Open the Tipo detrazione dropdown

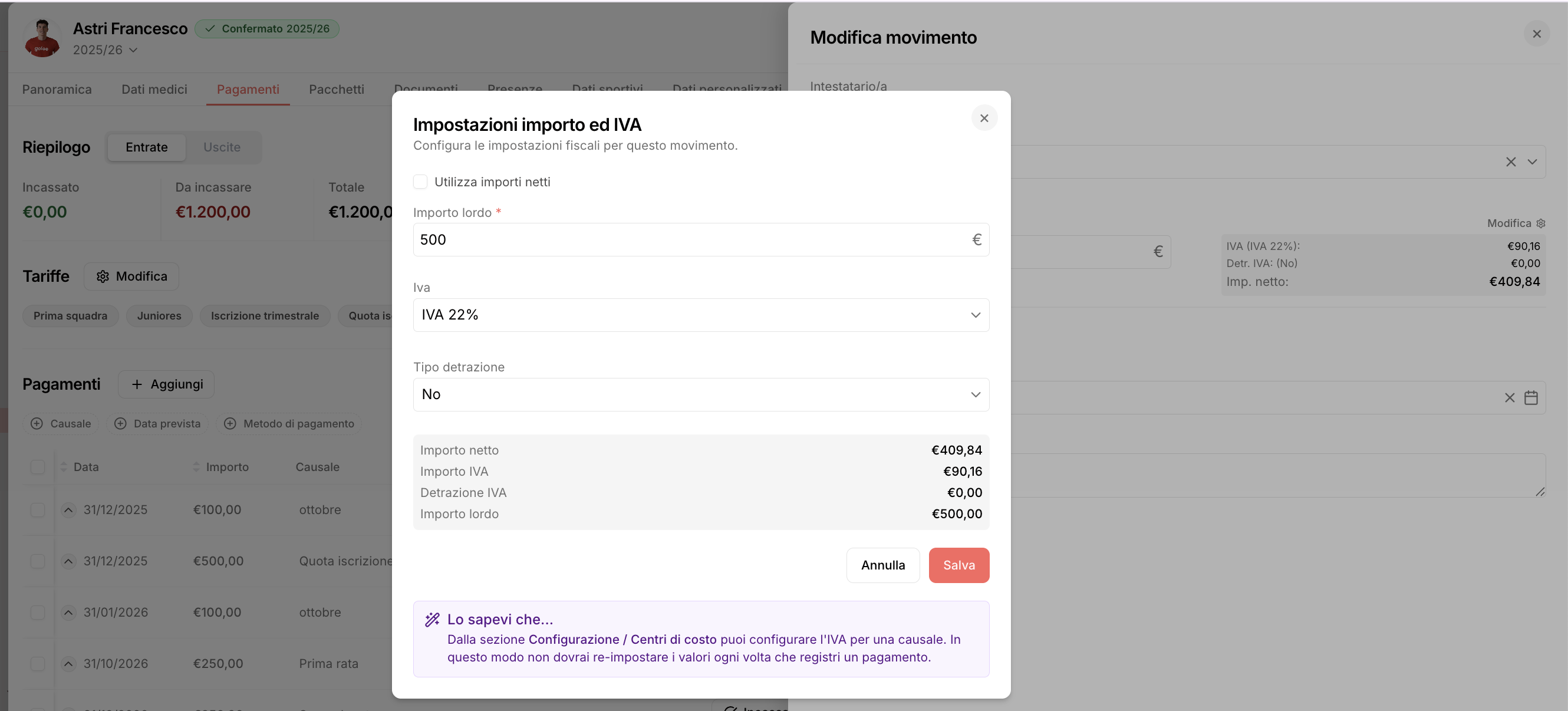click(701, 394)
